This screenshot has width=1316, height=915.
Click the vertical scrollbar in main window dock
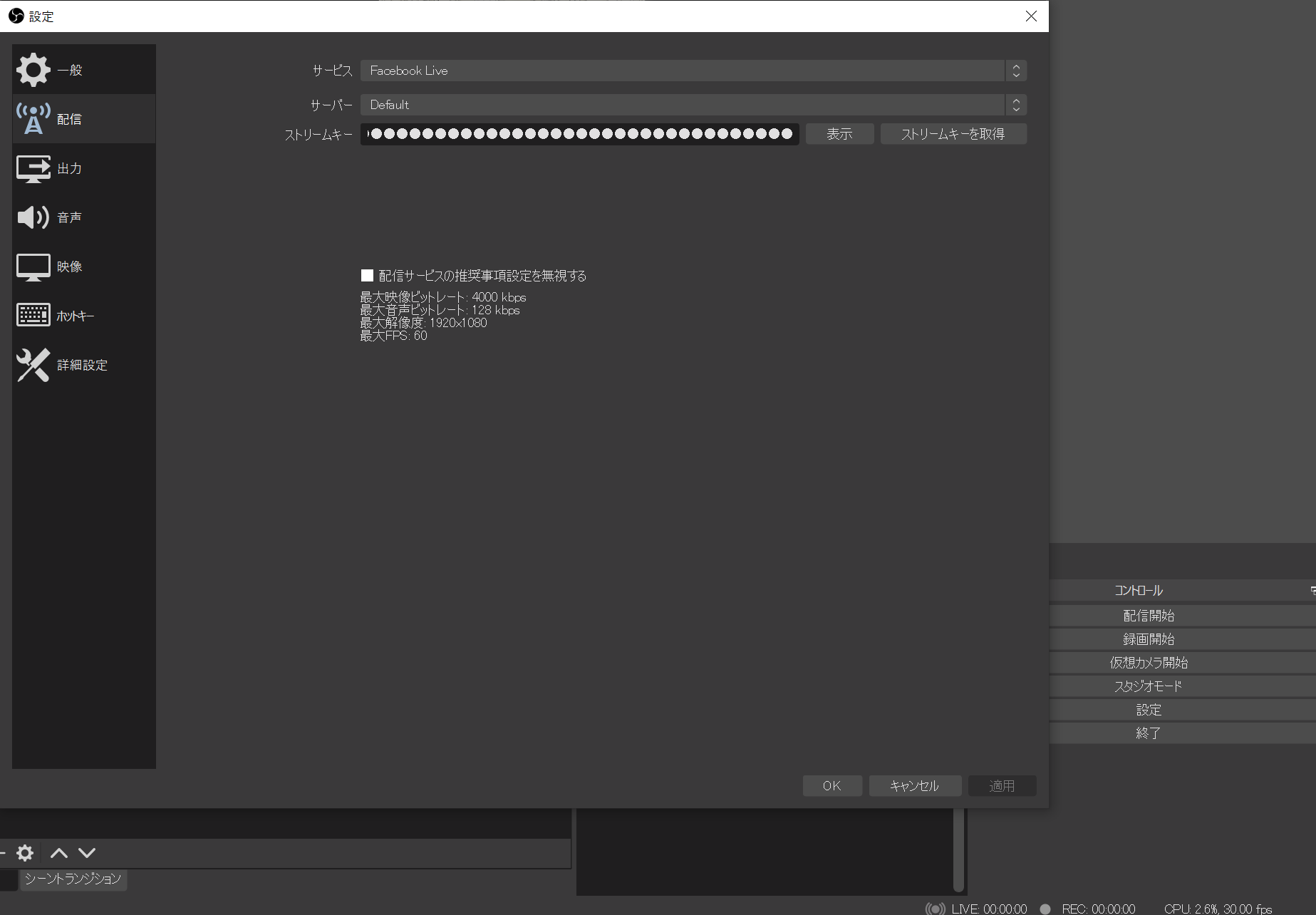click(959, 849)
